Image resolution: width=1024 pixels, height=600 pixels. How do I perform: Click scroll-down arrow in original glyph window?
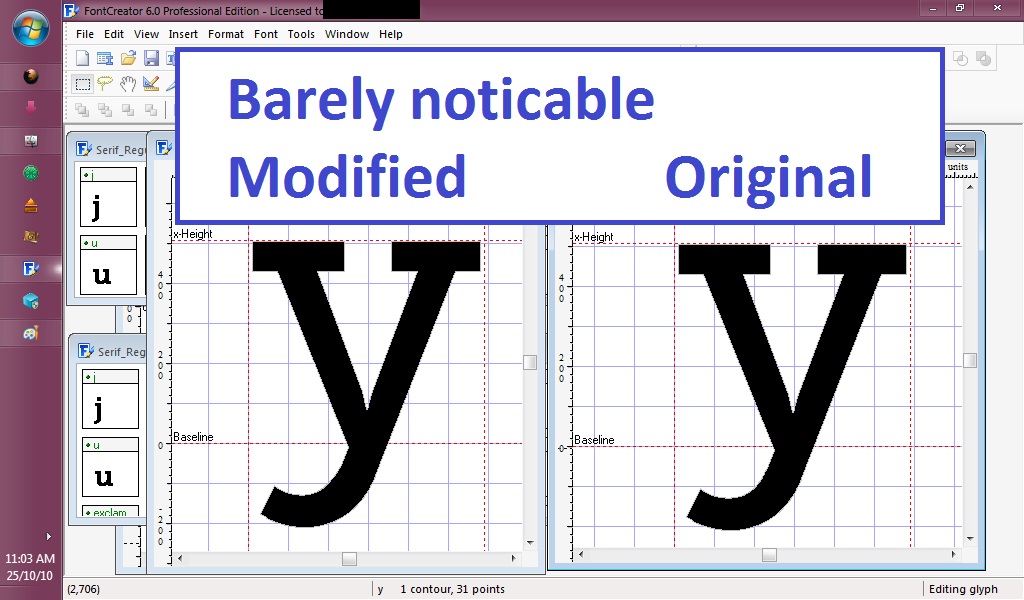(970, 539)
